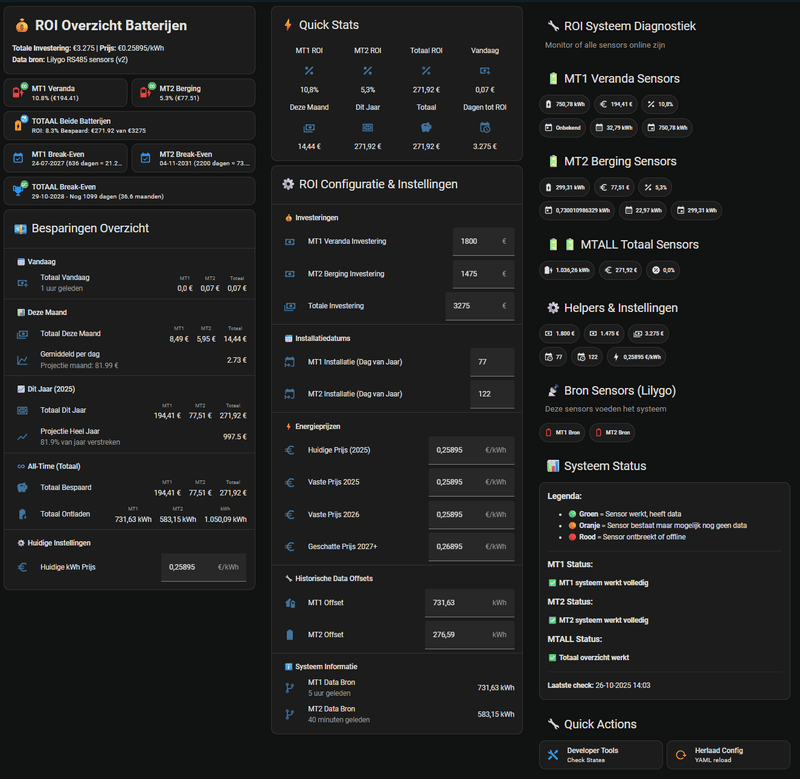
Task: Click the Deze Maand cash icon in Quick Stats
Action: pyautogui.click(x=309, y=128)
